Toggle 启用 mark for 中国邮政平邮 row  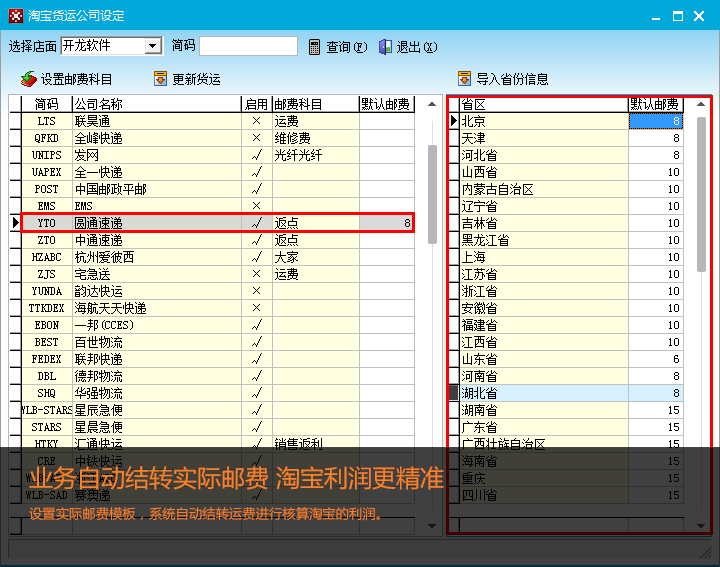257,189
